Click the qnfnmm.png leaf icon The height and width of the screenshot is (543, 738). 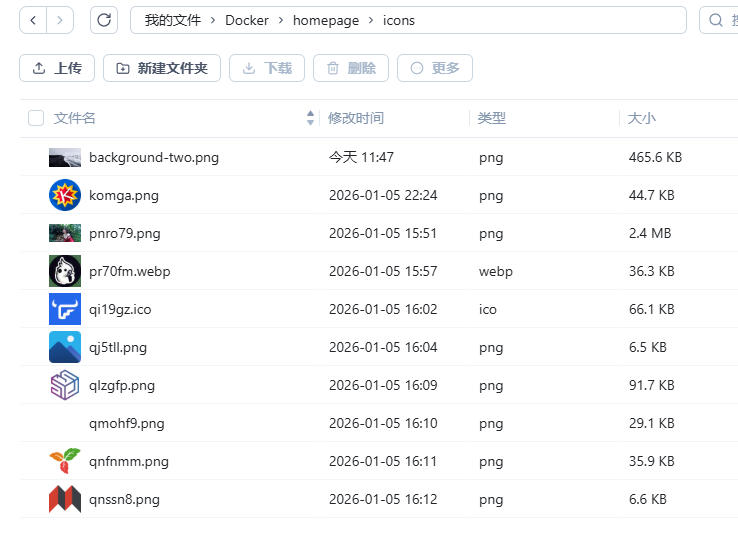tap(65, 461)
